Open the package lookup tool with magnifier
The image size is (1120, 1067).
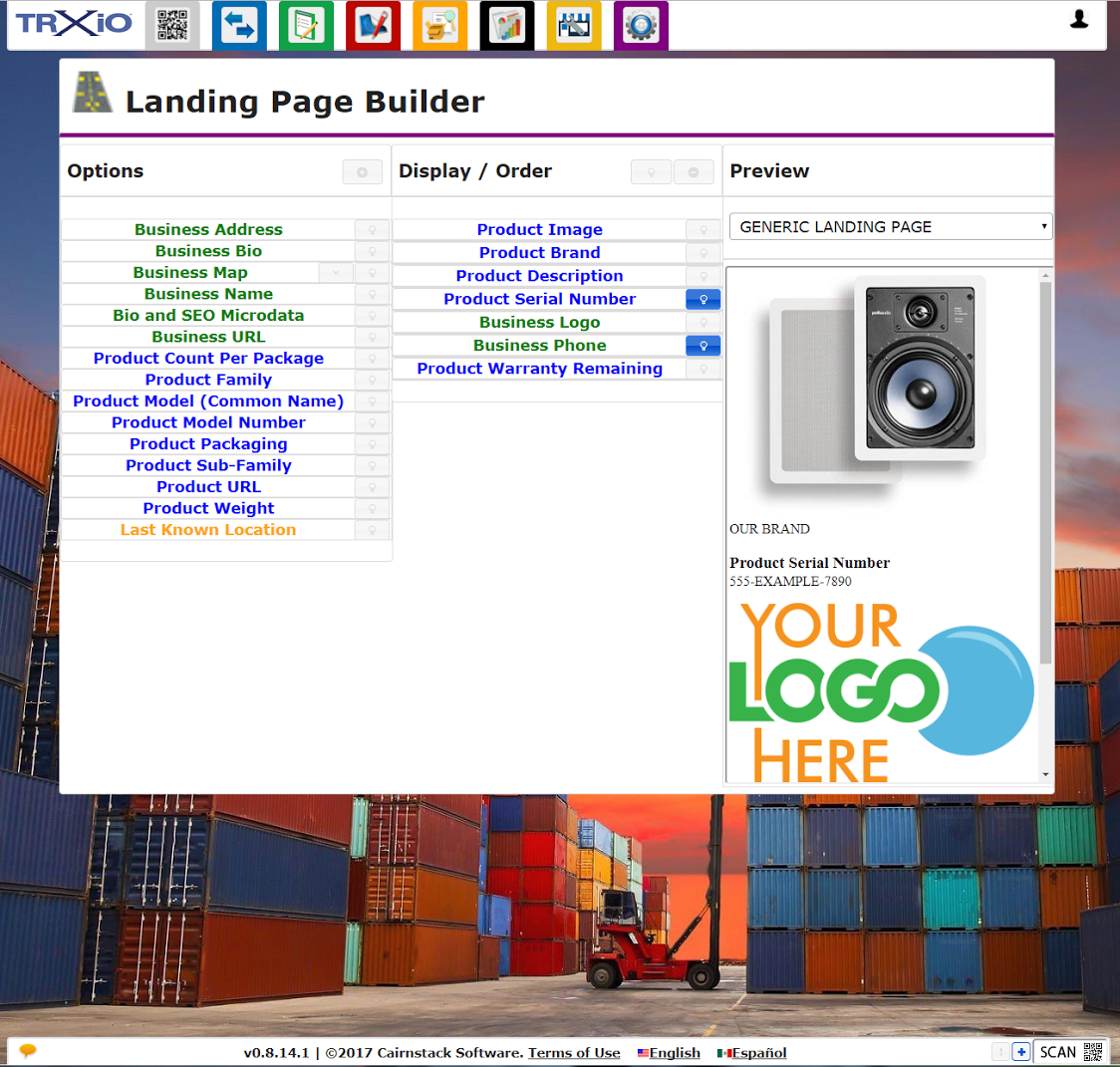(x=439, y=25)
